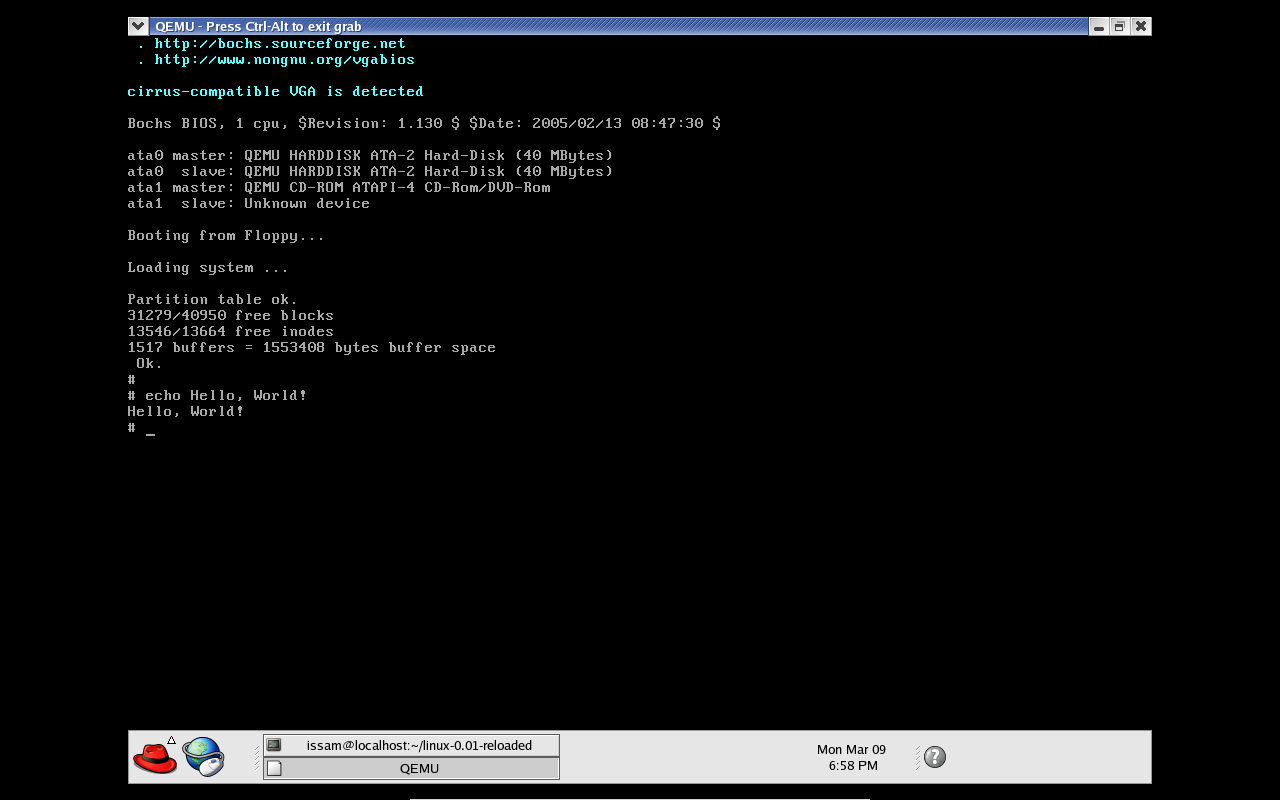Click the grip handle beside the help icon
The height and width of the screenshot is (800, 1280).
pos(917,757)
